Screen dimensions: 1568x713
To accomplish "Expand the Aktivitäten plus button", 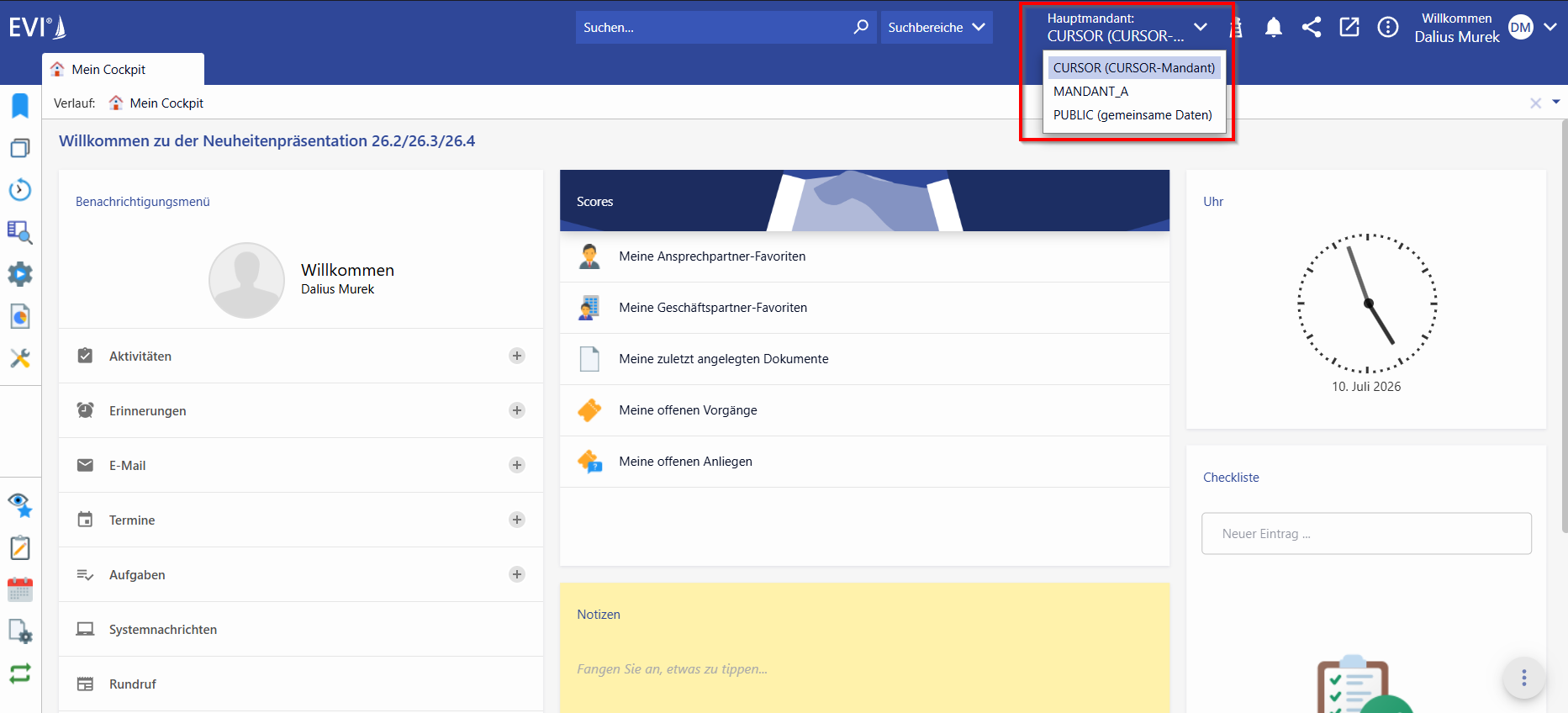I will [x=517, y=356].
